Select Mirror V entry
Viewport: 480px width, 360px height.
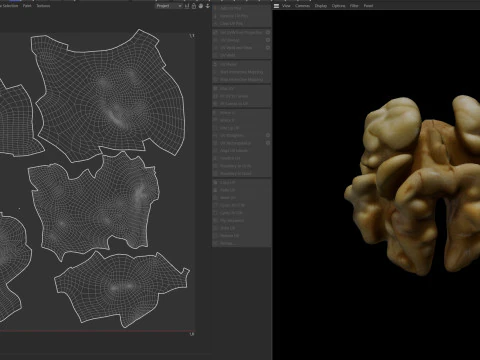click(x=242, y=120)
